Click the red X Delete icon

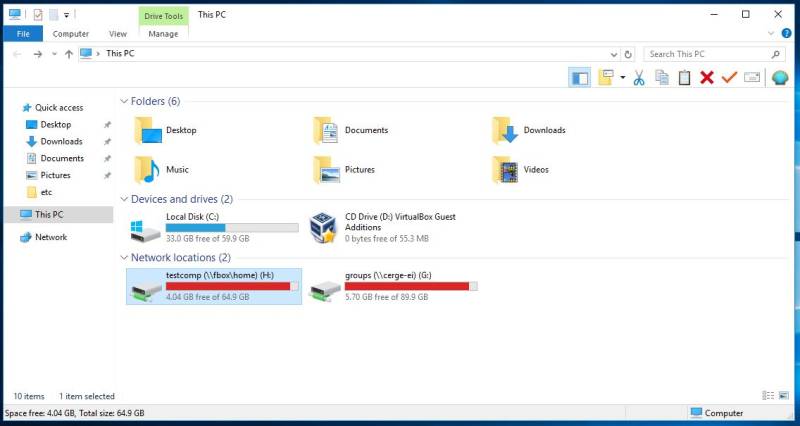(x=707, y=78)
